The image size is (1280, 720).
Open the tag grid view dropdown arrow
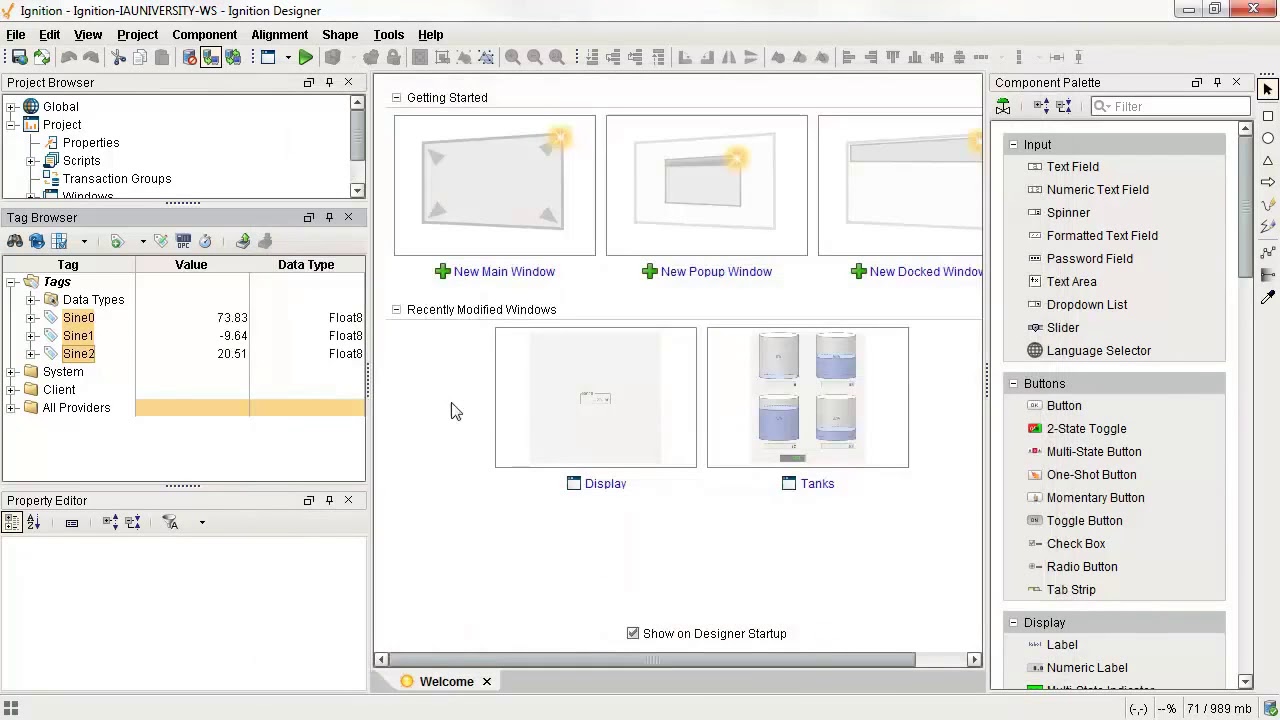[x=84, y=242]
